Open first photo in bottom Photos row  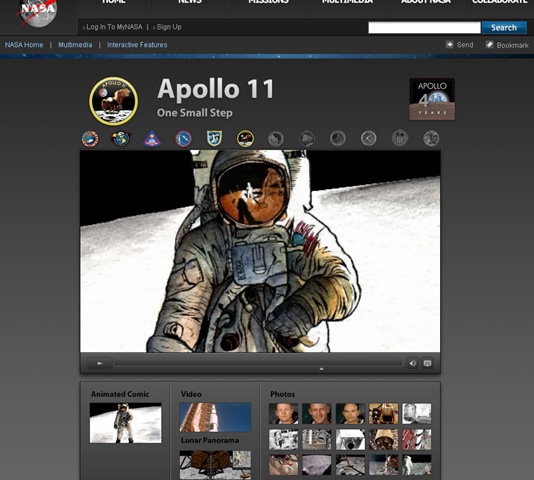(x=283, y=465)
